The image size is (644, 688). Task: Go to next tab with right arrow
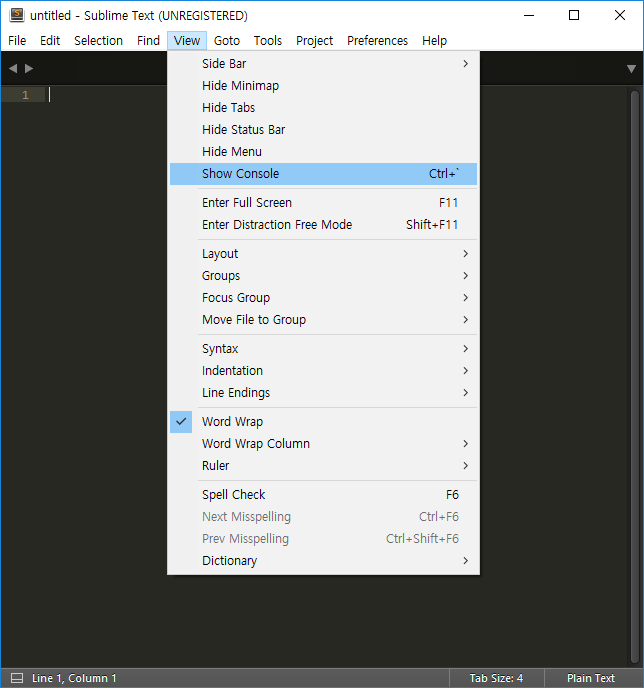click(29, 68)
